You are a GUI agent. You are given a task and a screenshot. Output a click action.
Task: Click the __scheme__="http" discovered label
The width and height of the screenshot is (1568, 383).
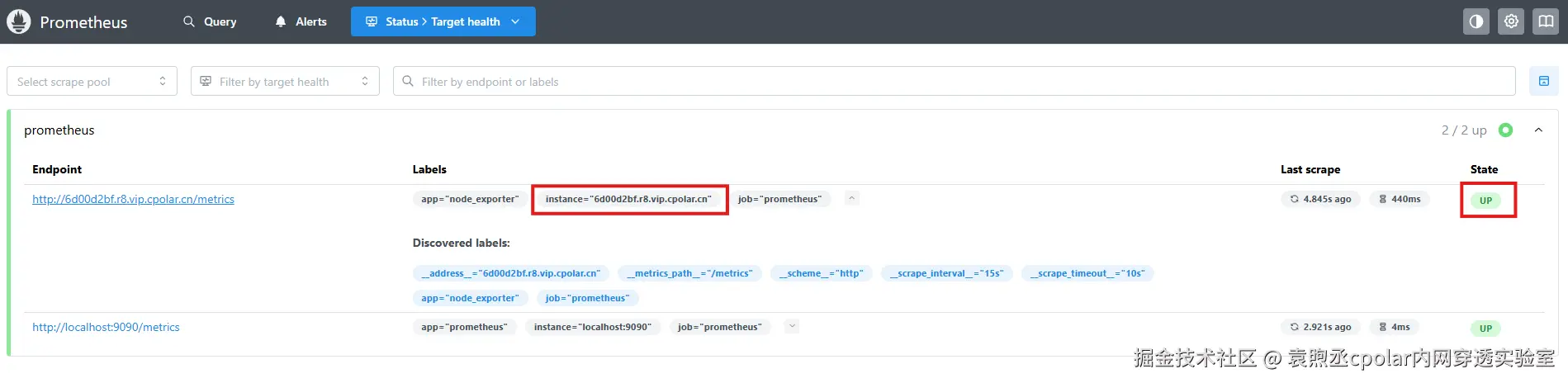821,273
